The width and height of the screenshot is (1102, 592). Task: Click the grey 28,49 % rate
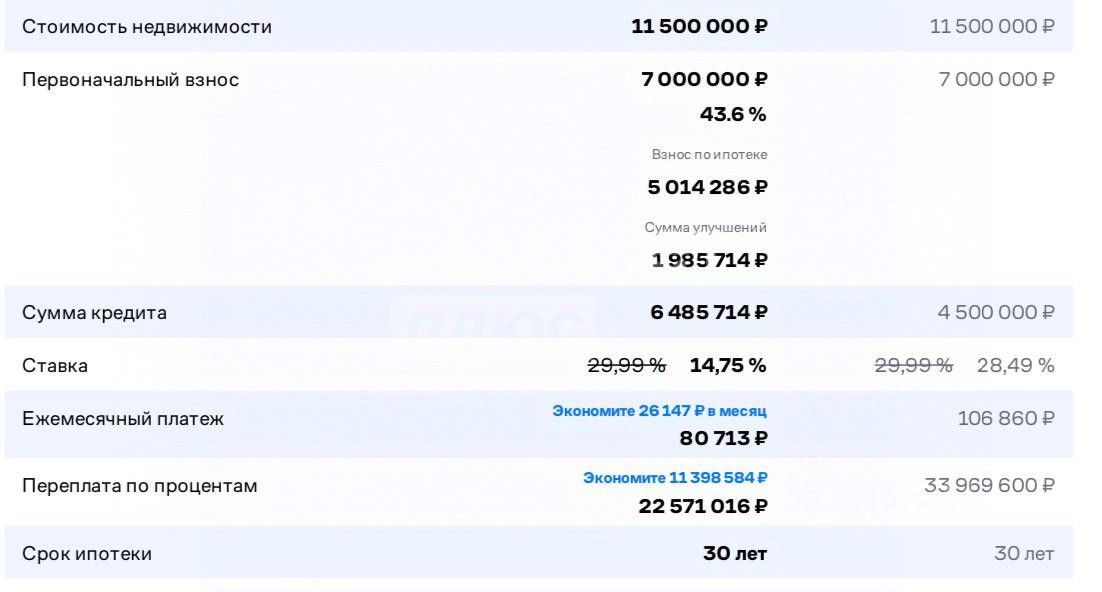tap(1016, 365)
